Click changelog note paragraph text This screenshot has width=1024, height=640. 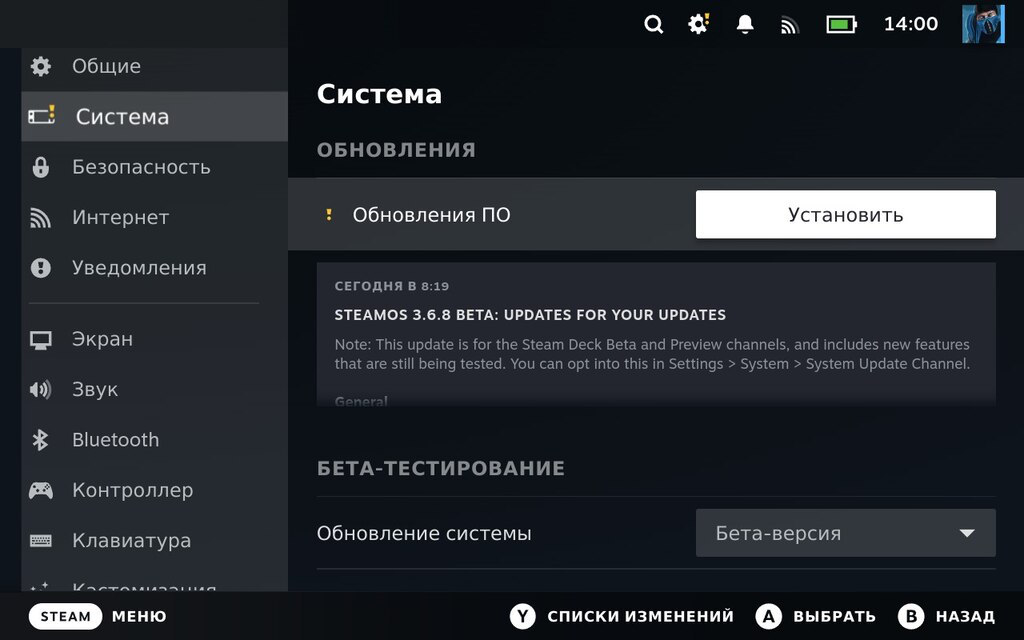(652, 354)
